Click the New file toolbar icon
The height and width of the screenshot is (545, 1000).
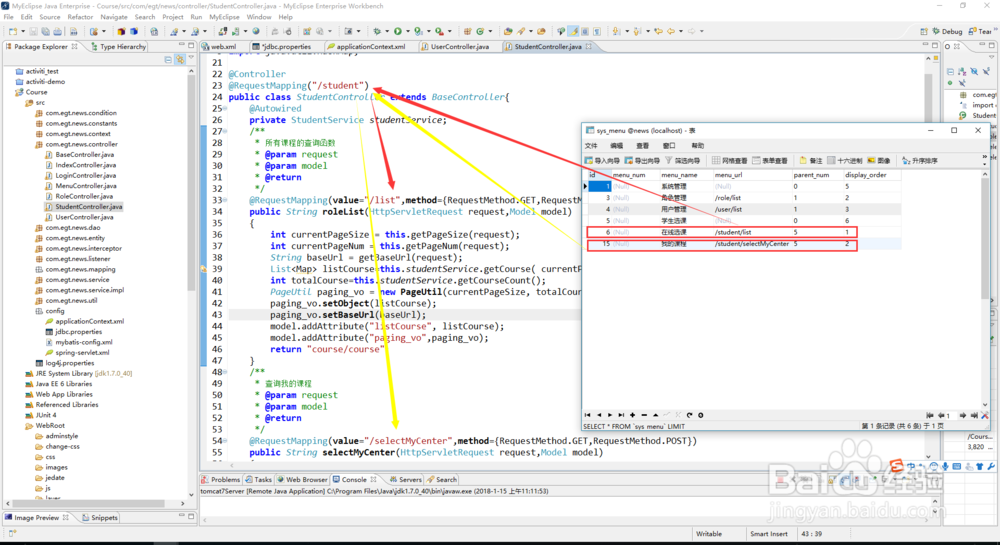[13, 31]
